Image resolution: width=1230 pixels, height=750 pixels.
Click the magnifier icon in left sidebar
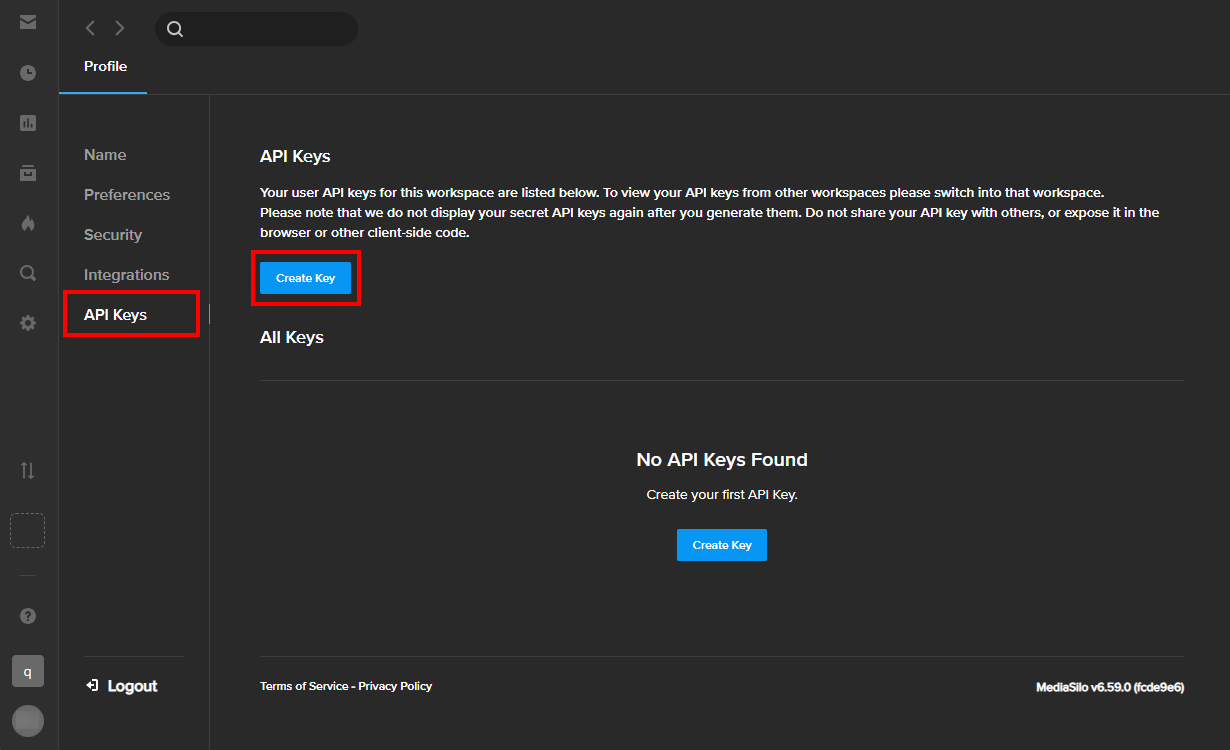coord(28,273)
